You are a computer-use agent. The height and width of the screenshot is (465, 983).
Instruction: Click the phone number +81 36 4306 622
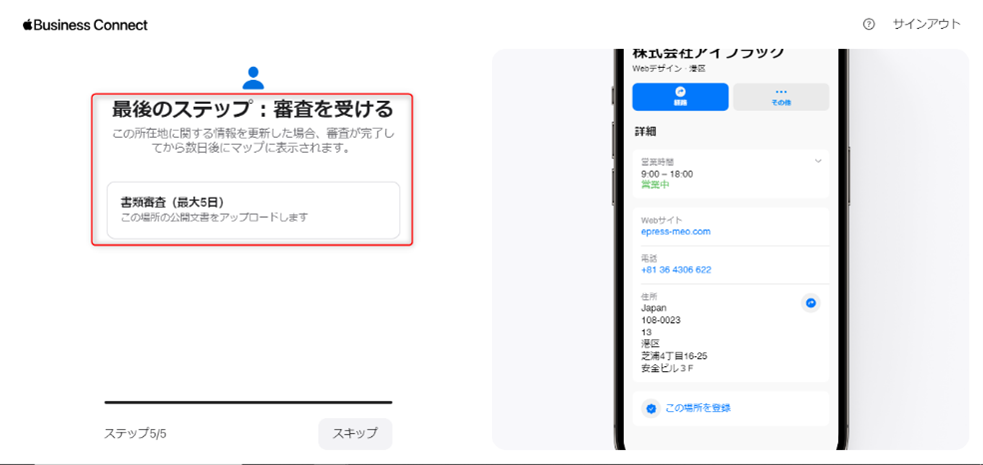pyautogui.click(x=676, y=270)
